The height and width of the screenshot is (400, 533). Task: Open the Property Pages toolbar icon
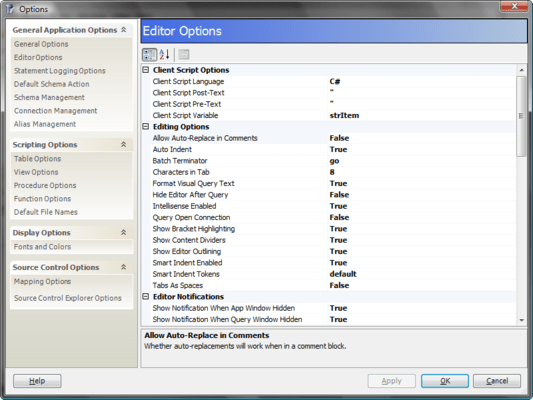184,54
